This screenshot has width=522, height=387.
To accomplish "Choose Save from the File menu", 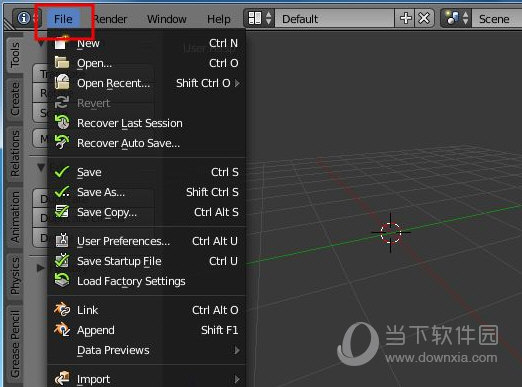I will click(x=147, y=172).
